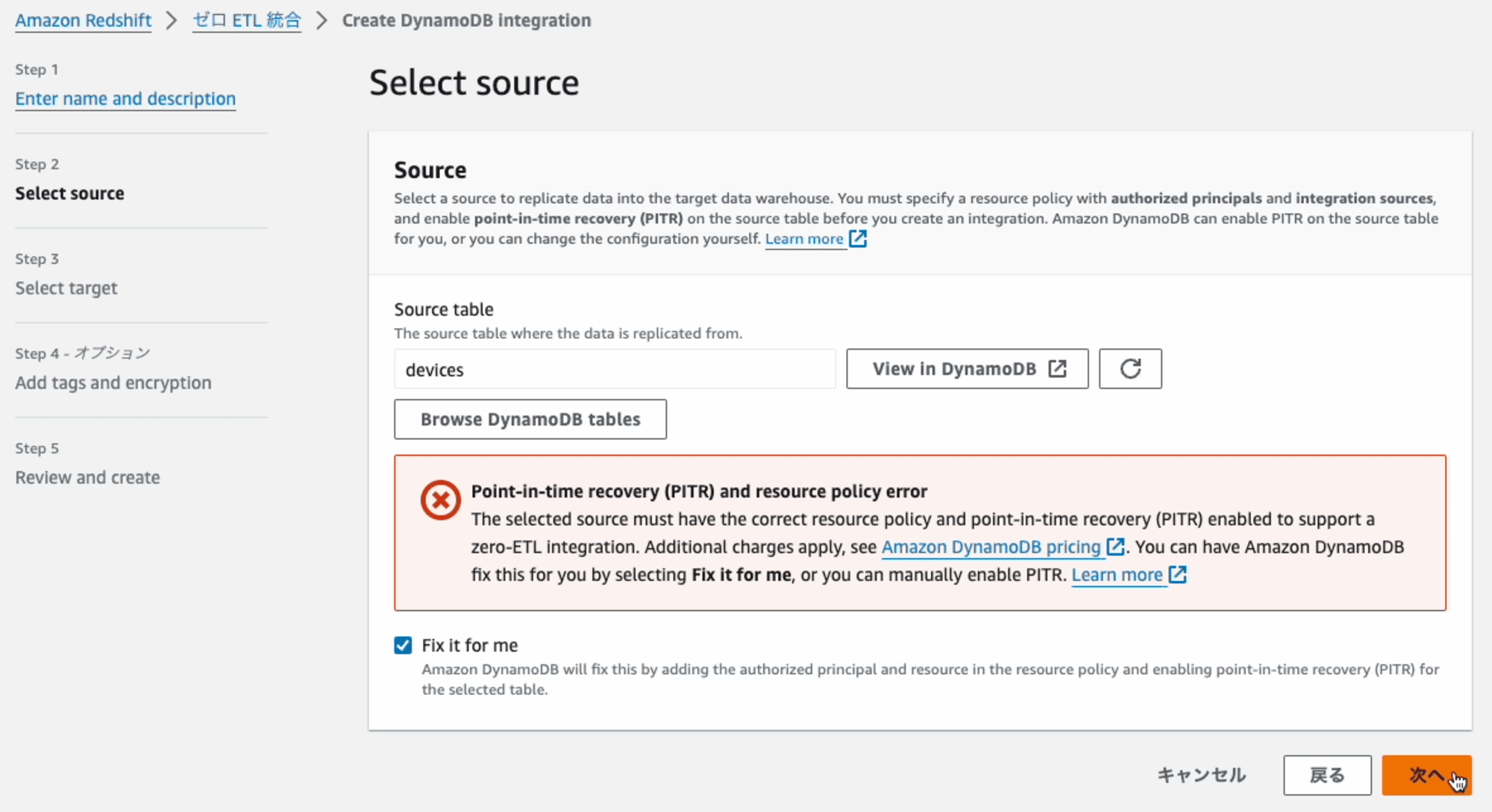Go to ゼロ ETL 統合 breadcrumb
Viewport: 1492px width, 812px height.
(247, 20)
